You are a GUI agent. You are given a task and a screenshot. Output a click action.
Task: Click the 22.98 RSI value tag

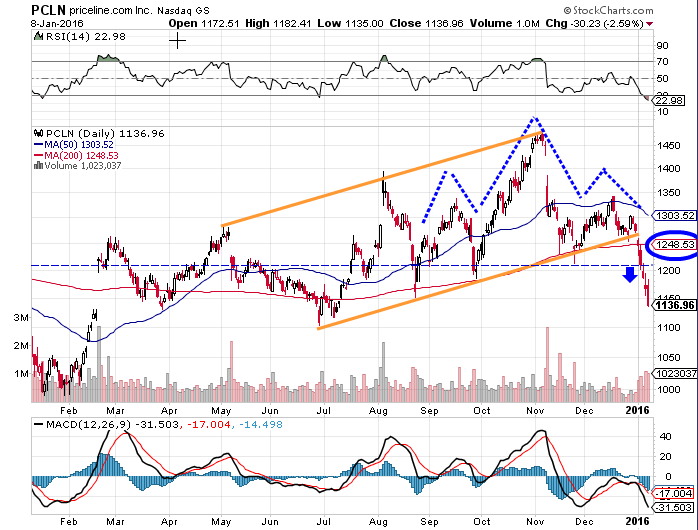(x=669, y=101)
